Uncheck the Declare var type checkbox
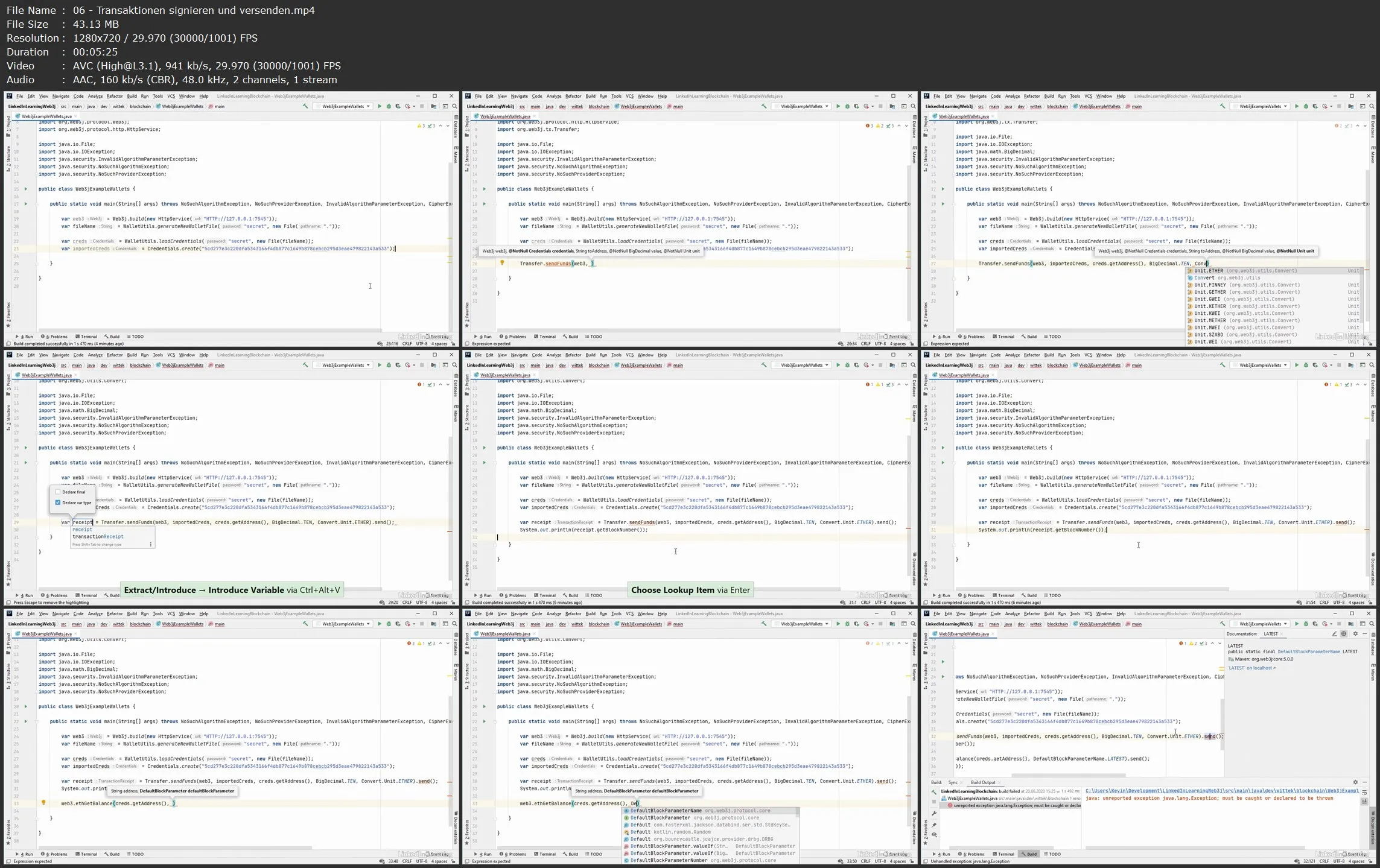The height and width of the screenshot is (868, 1380). coord(58,502)
